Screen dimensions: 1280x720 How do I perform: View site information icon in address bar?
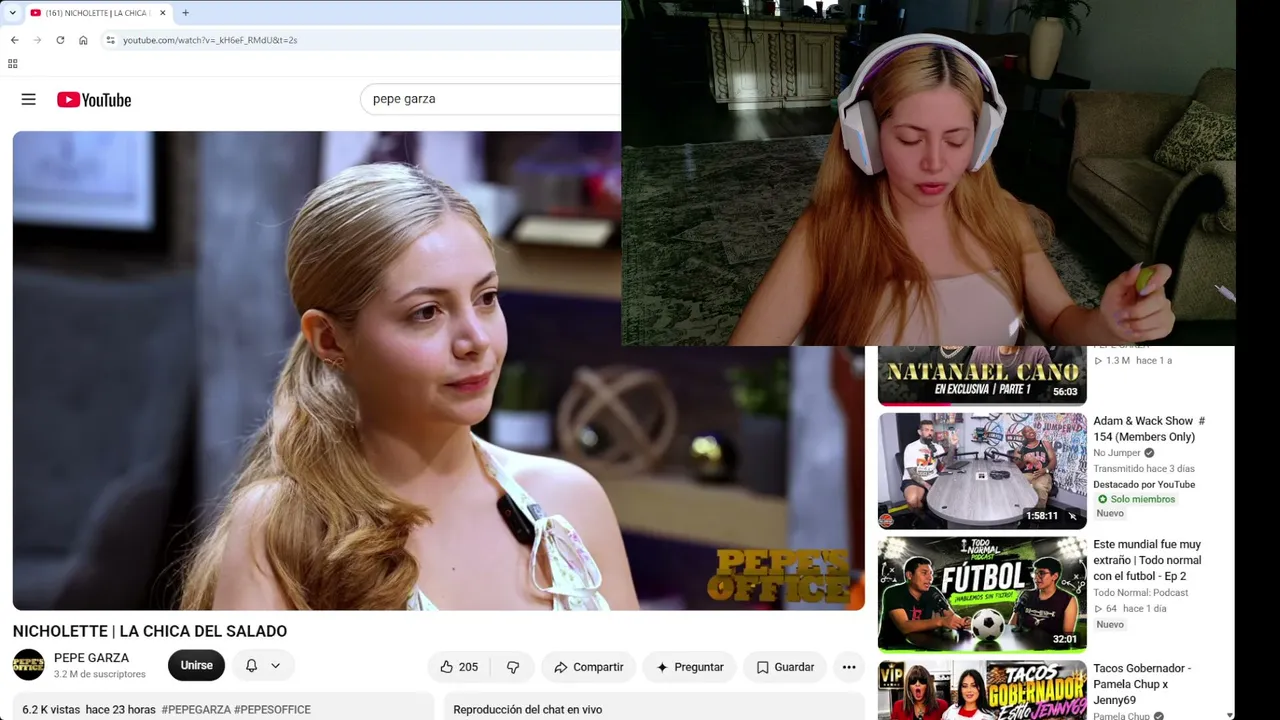click(x=111, y=40)
